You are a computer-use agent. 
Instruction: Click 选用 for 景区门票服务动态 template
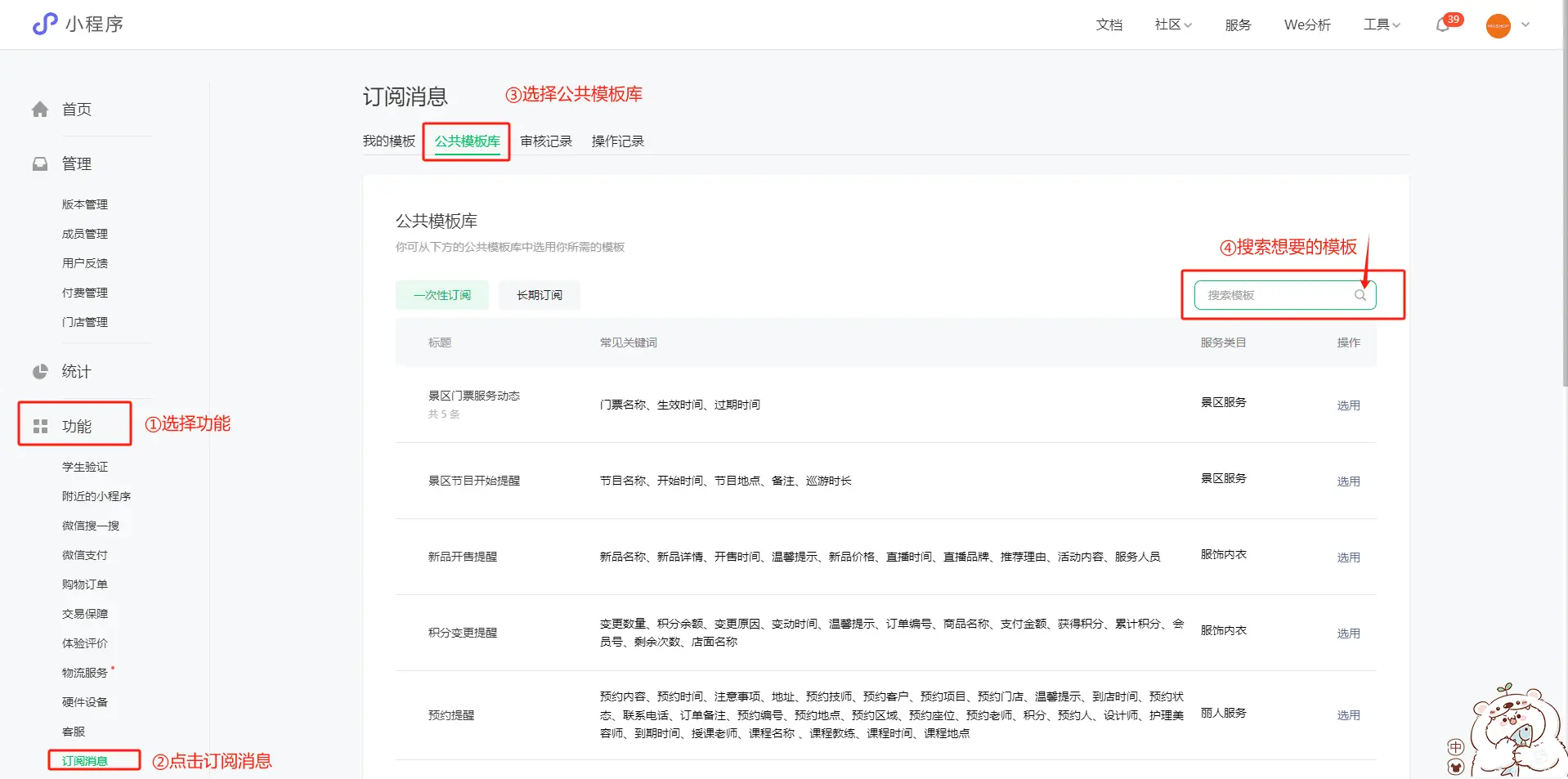(x=1348, y=405)
